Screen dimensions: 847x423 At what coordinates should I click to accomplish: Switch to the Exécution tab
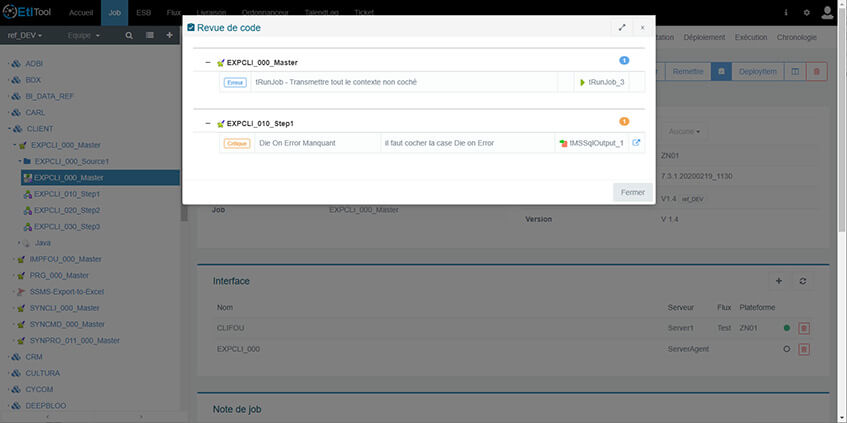click(751, 38)
